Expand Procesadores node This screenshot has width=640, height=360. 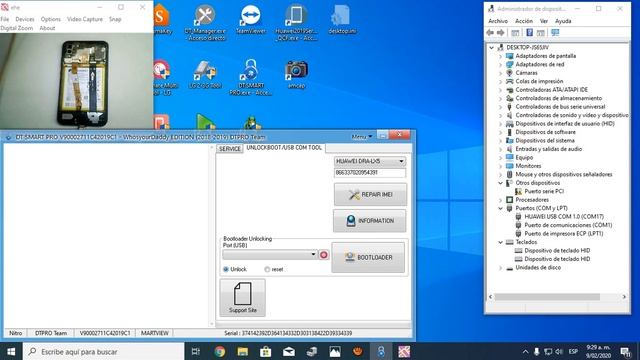(x=500, y=200)
